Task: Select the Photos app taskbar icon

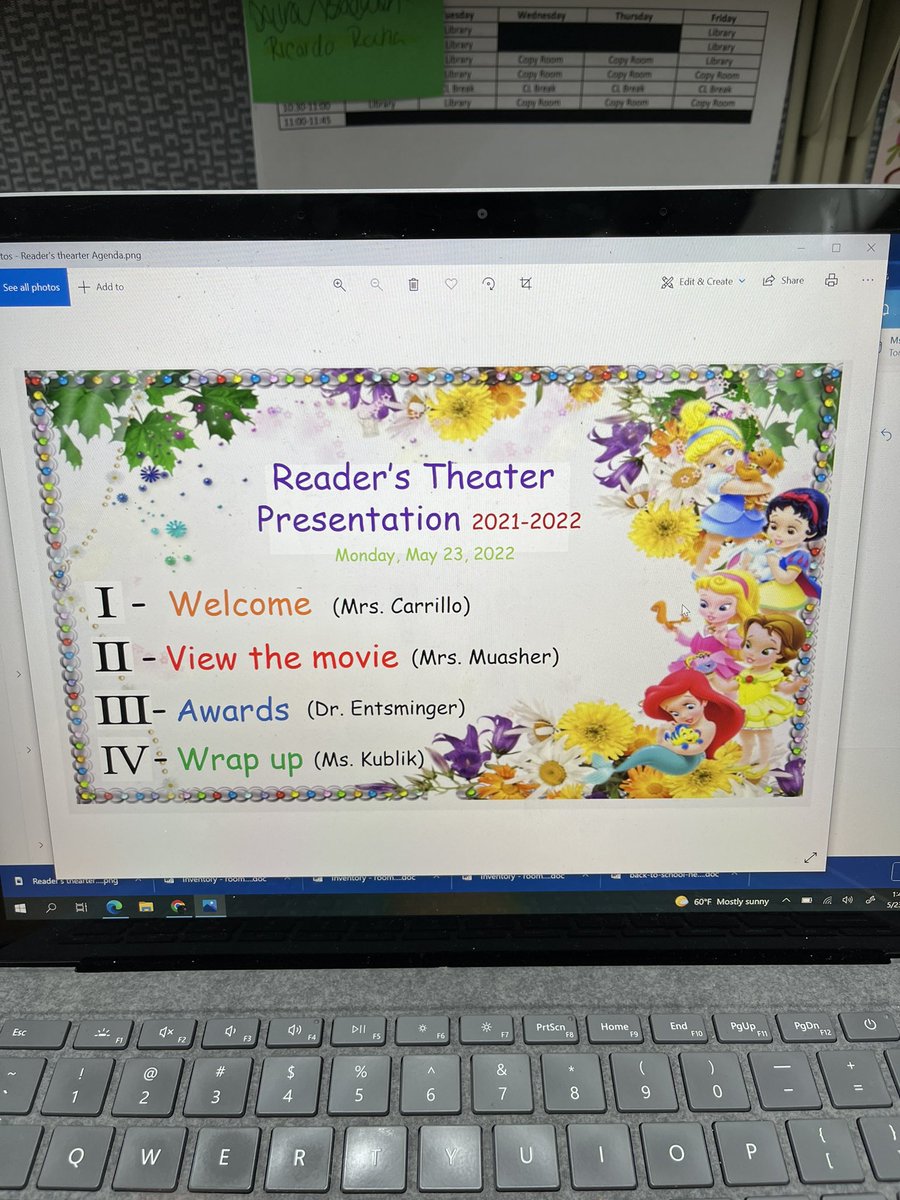Action: (x=210, y=906)
